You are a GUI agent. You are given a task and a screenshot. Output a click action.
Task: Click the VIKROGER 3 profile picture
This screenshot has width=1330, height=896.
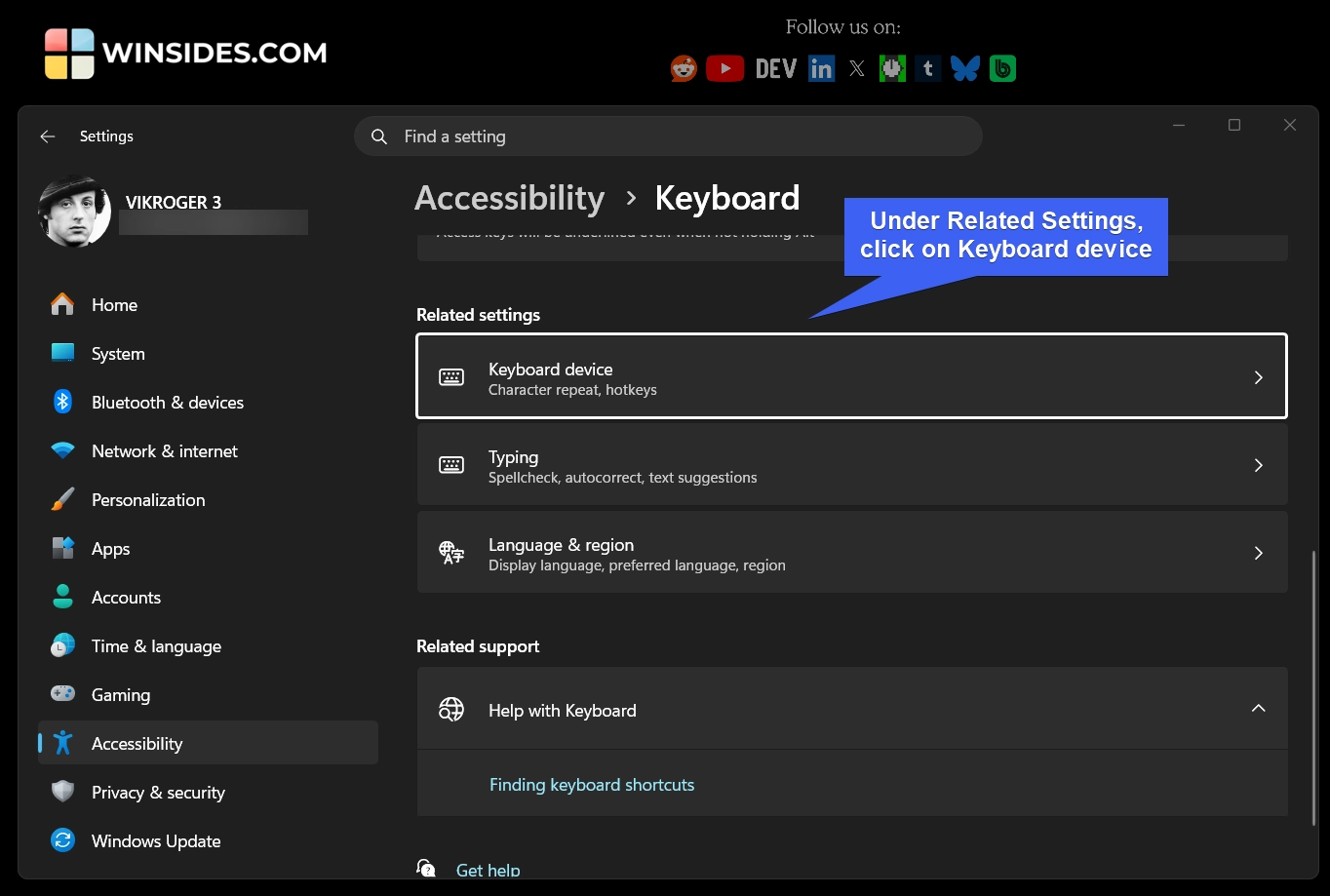(x=74, y=212)
